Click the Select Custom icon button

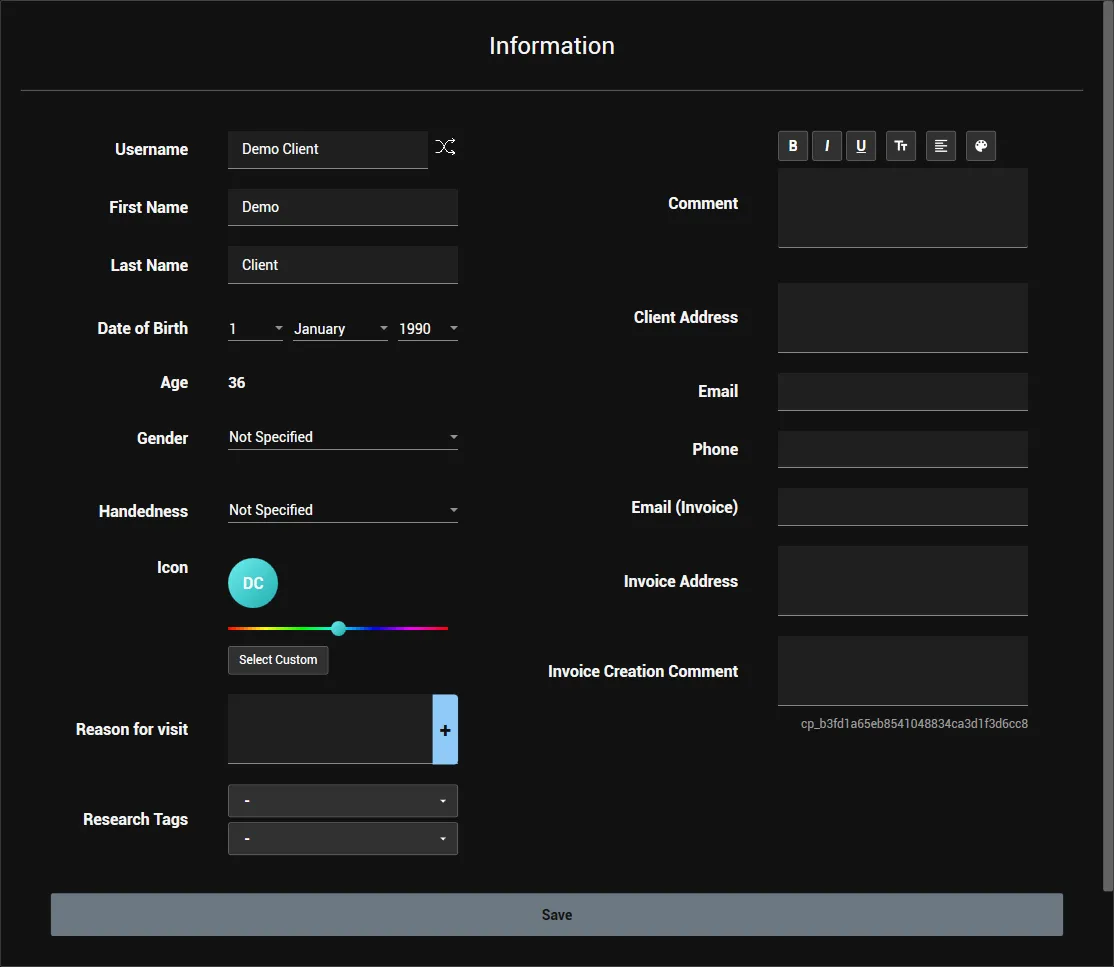click(278, 660)
